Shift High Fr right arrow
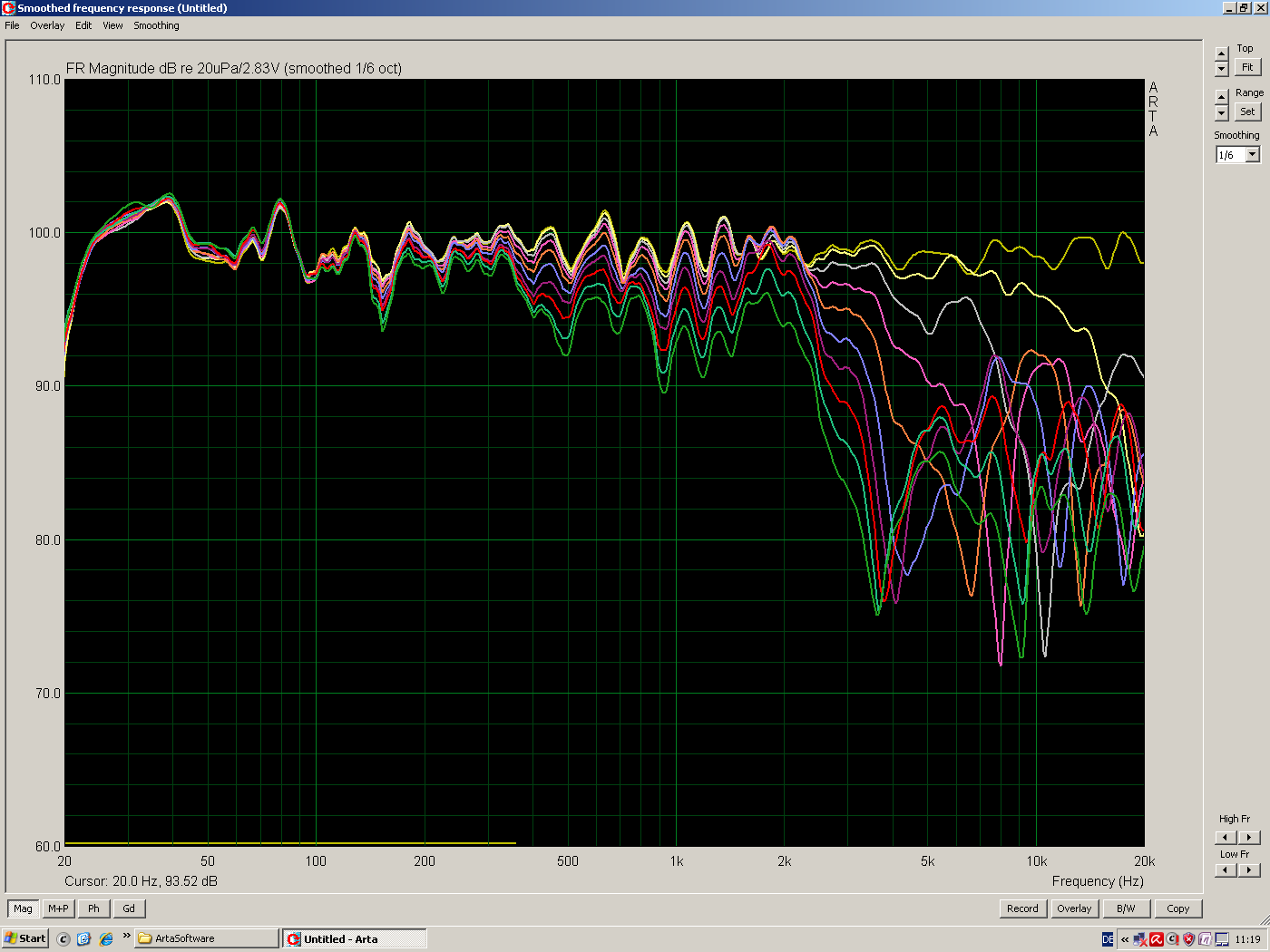Screen dimensions: 1270x952 coord(1249,838)
